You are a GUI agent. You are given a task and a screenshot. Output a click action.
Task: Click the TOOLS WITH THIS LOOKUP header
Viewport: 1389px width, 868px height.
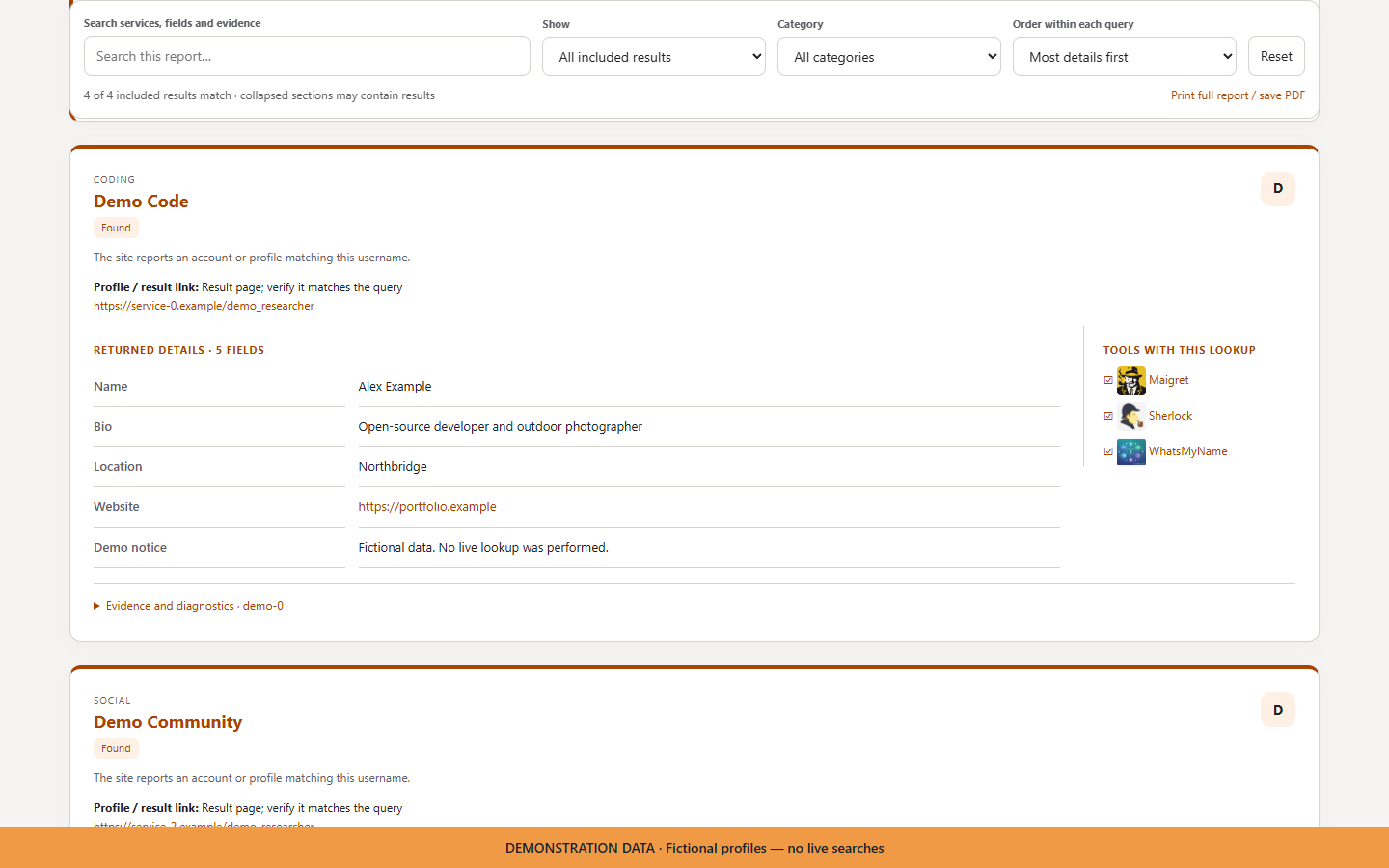pyautogui.click(x=1180, y=351)
